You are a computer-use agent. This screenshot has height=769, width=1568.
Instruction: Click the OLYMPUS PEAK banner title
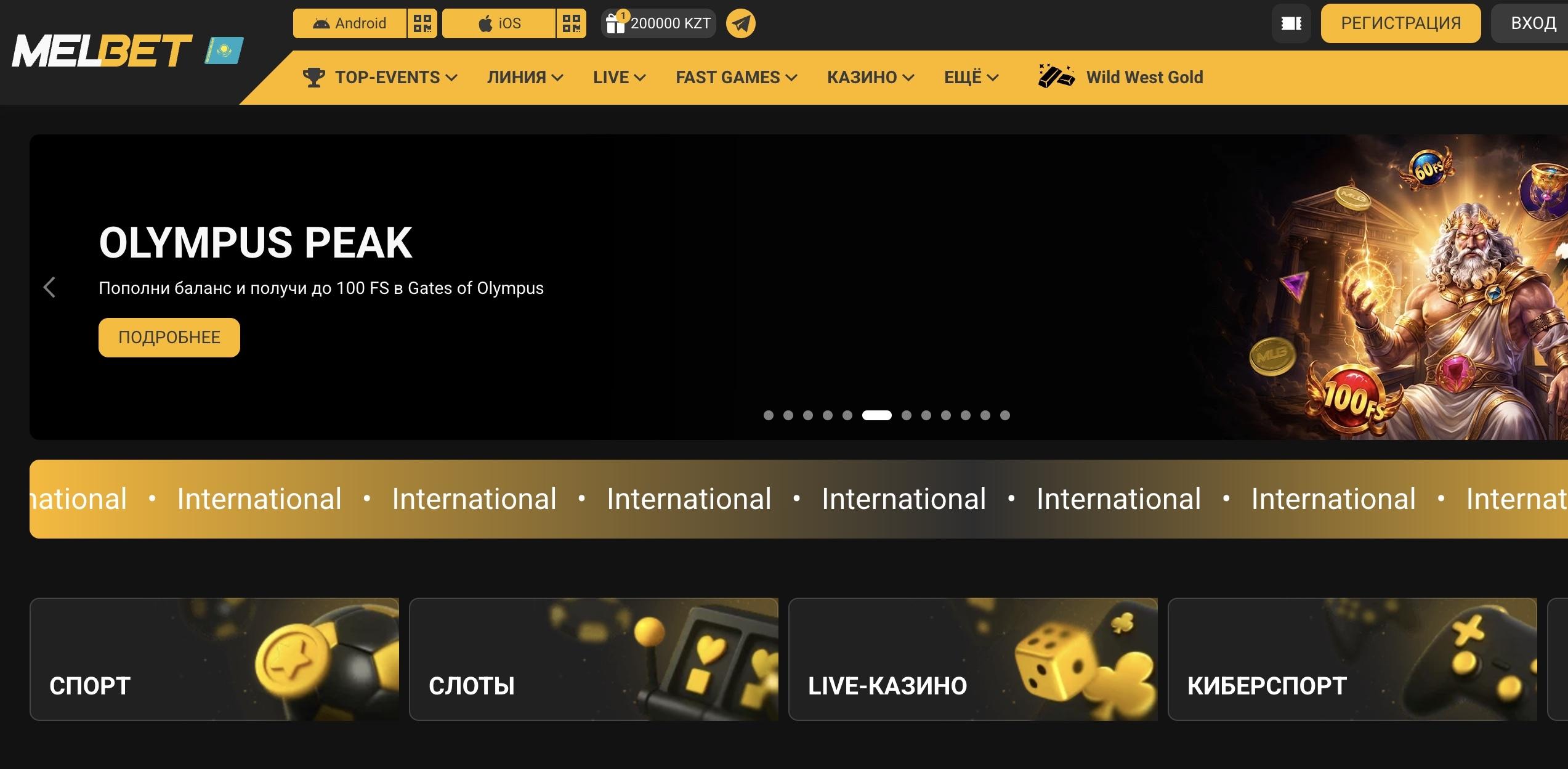tap(256, 243)
